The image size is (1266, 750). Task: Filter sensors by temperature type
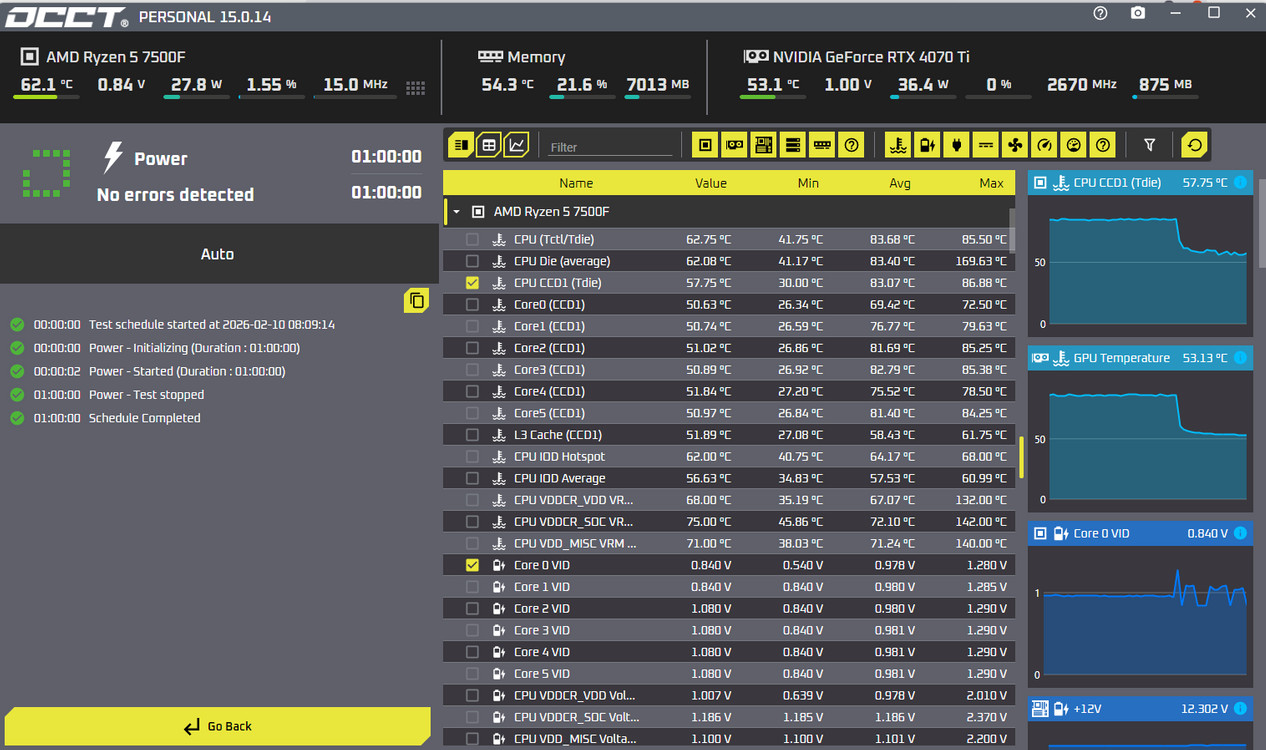click(x=897, y=145)
